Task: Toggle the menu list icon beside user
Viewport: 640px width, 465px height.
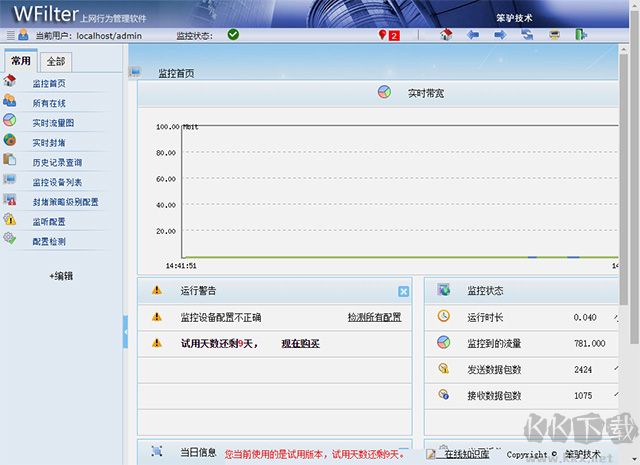Action: tap(11, 36)
